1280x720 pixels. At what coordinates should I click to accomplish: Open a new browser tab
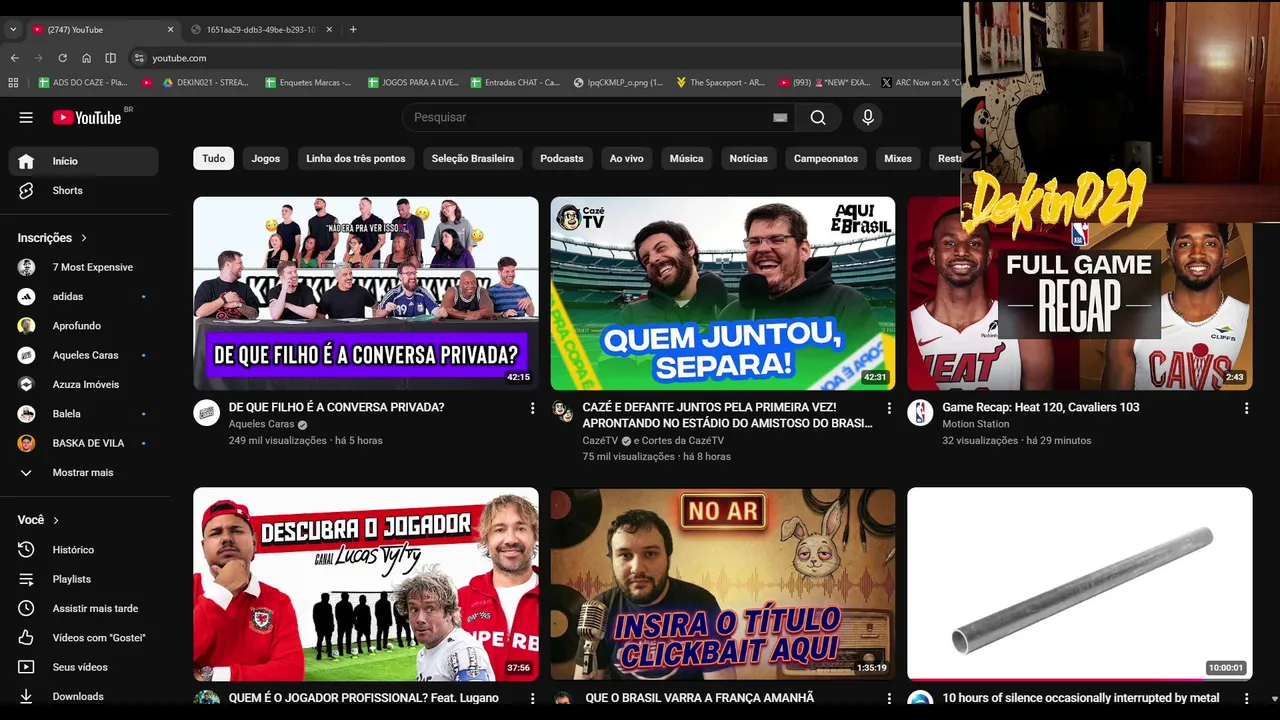point(353,29)
